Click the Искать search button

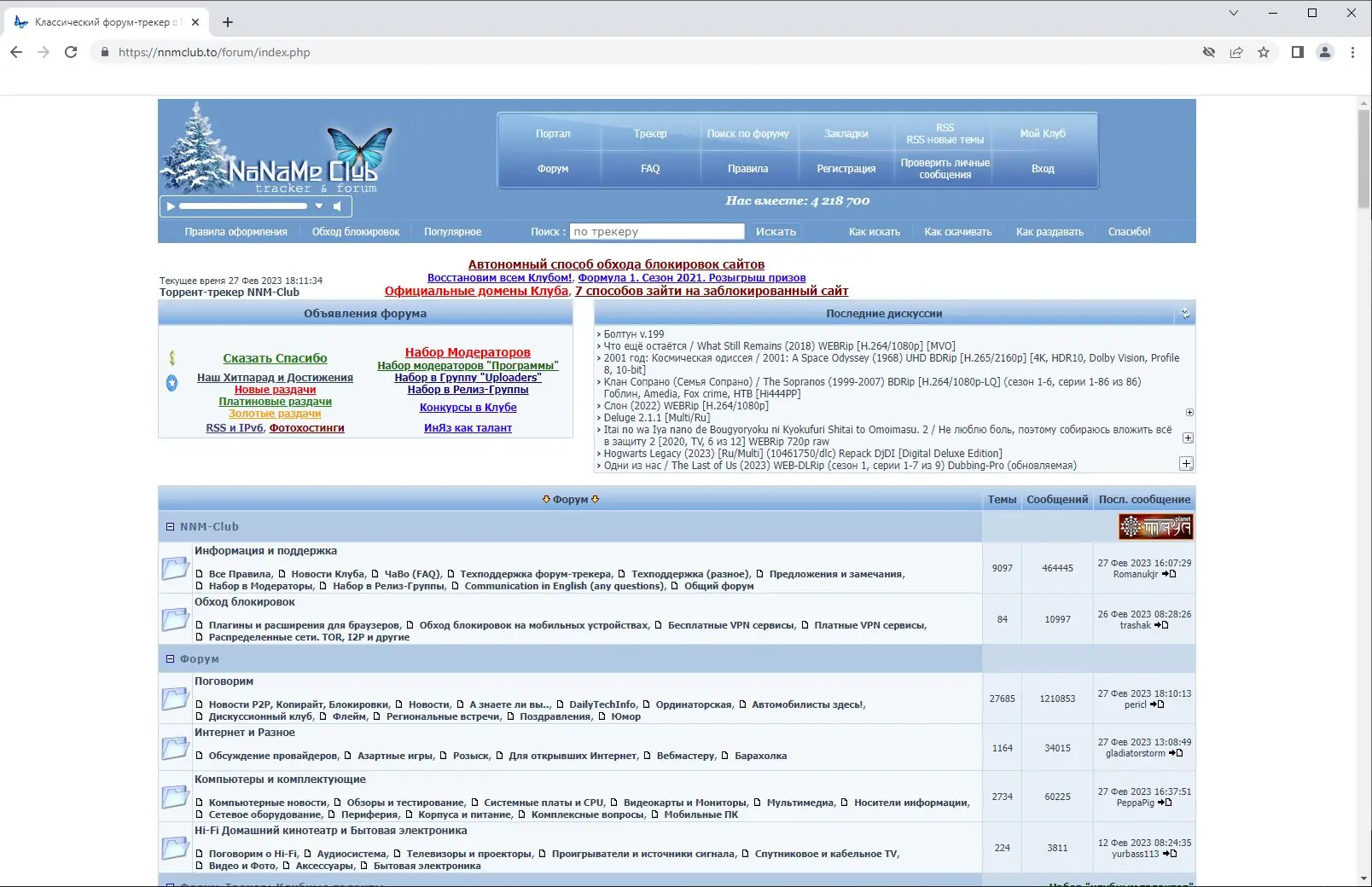pos(776,232)
